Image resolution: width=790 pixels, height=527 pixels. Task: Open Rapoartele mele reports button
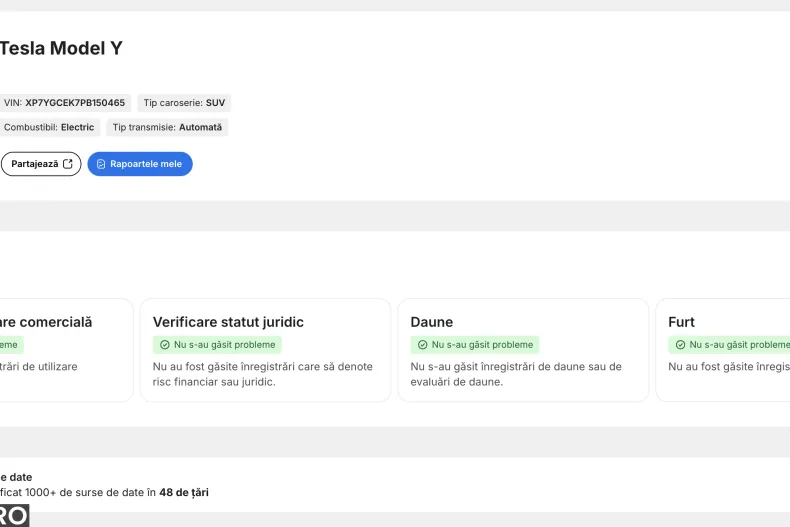click(x=140, y=164)
